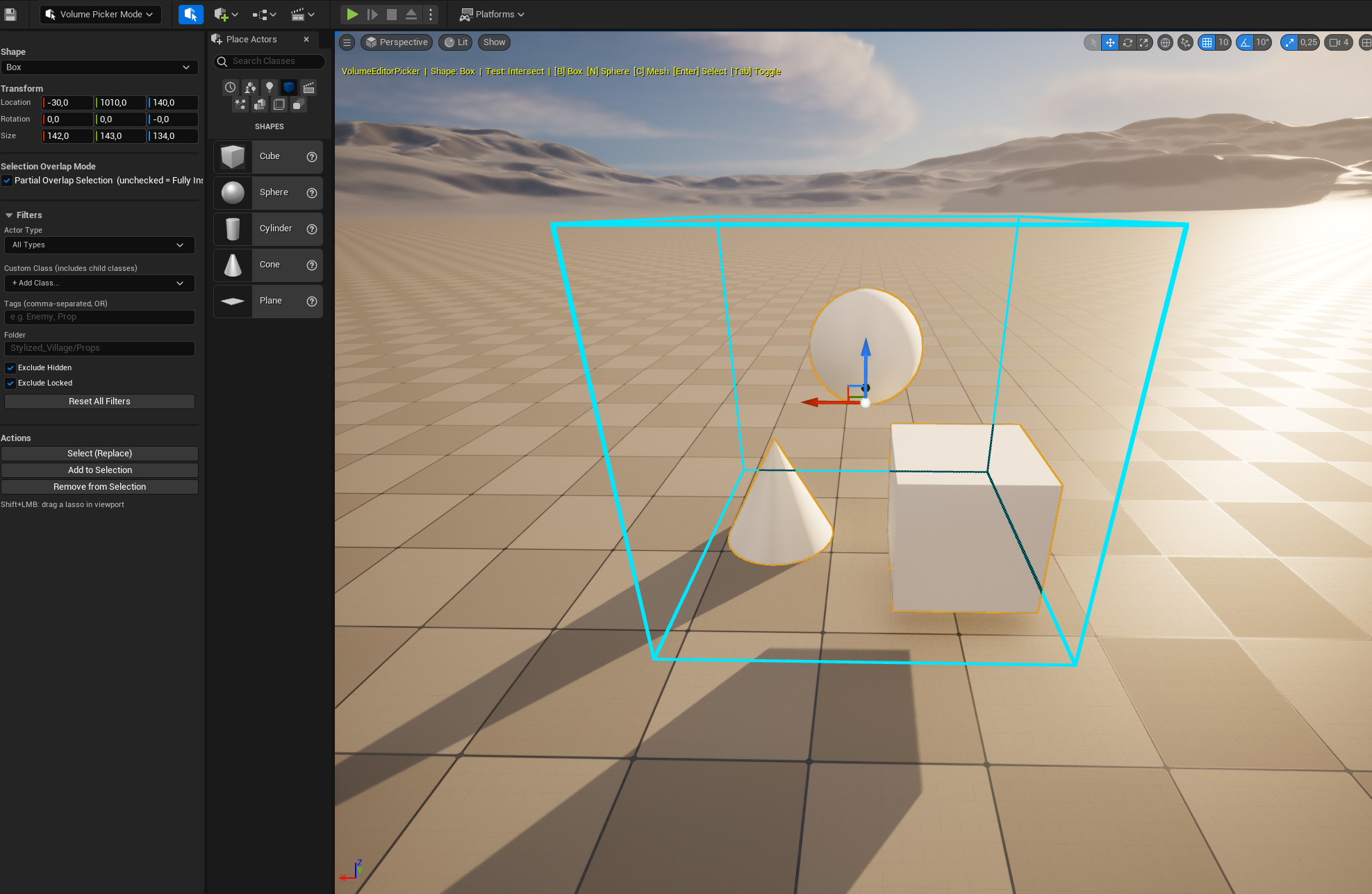Uncheck Partial Overlap Selection
Image resolution: width=1372 pixels, height=894 pixels.
click(x=7, y=180)
